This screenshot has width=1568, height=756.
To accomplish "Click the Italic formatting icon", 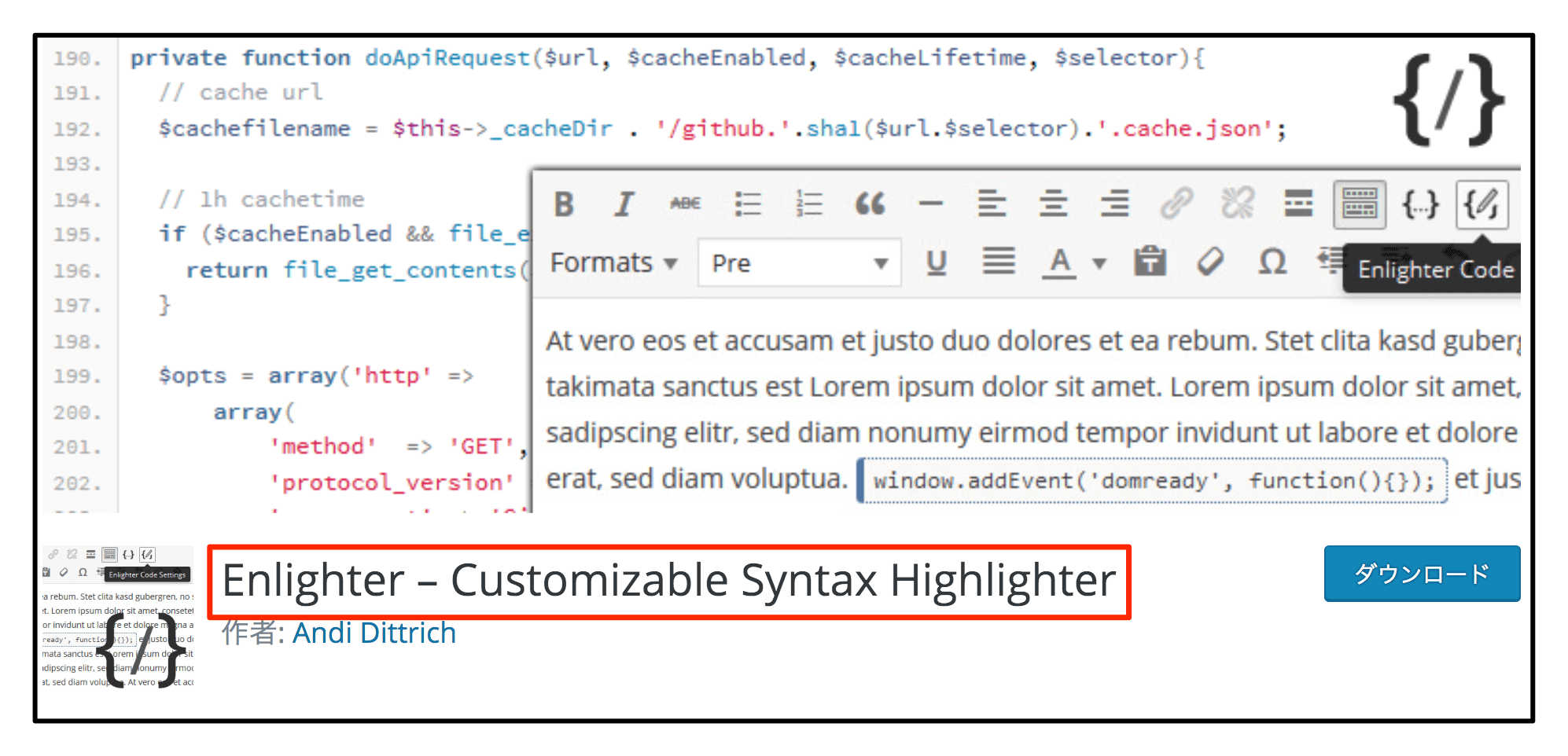I will (624, 204).
